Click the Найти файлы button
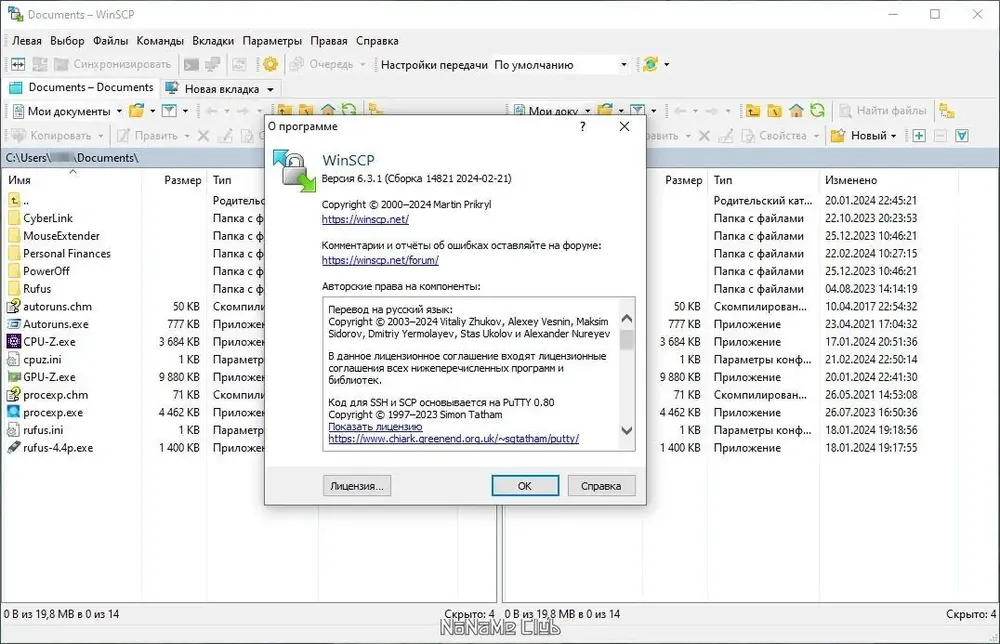The width and height of the screenshot is (1000, 644). (883, 111)
